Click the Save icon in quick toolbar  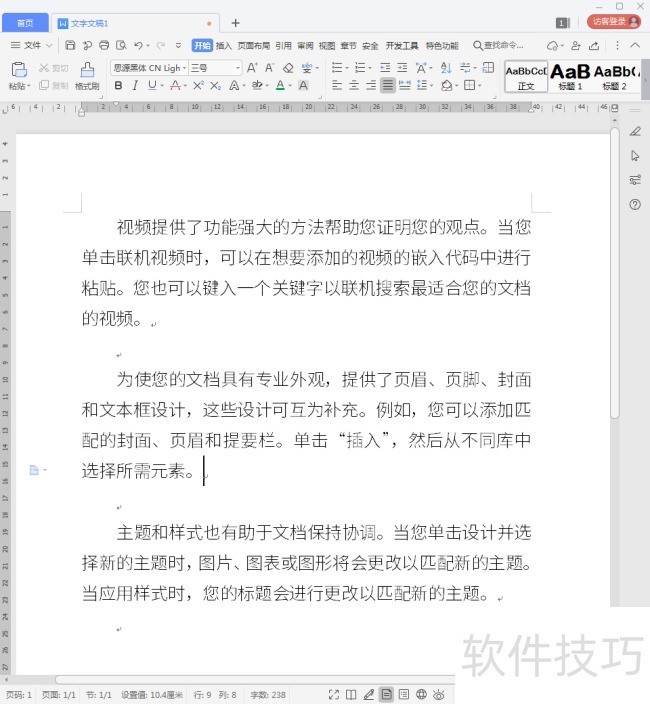[70, 45]
